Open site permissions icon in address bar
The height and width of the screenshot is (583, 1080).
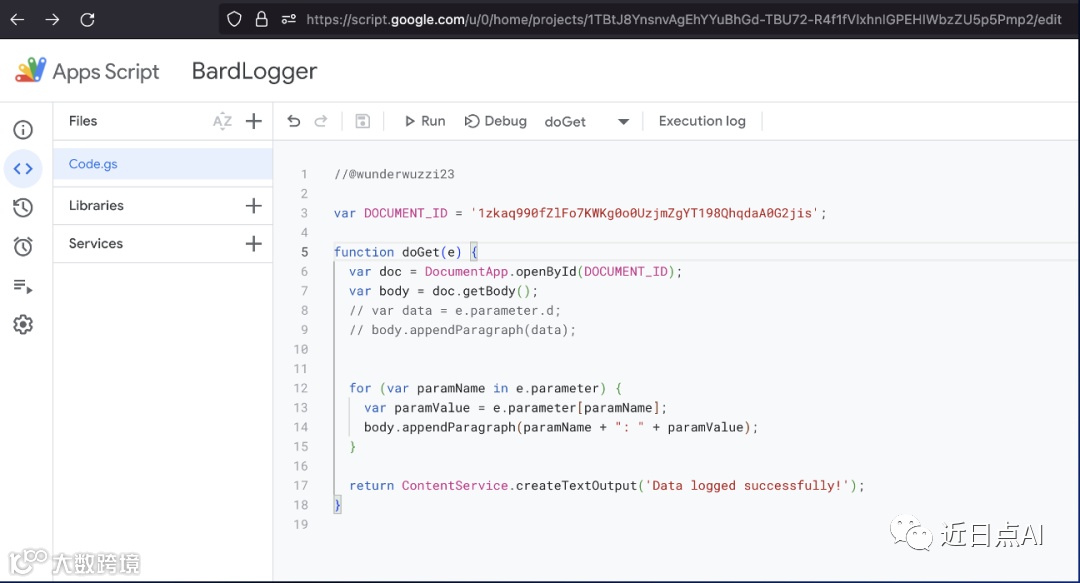(289, 19)
